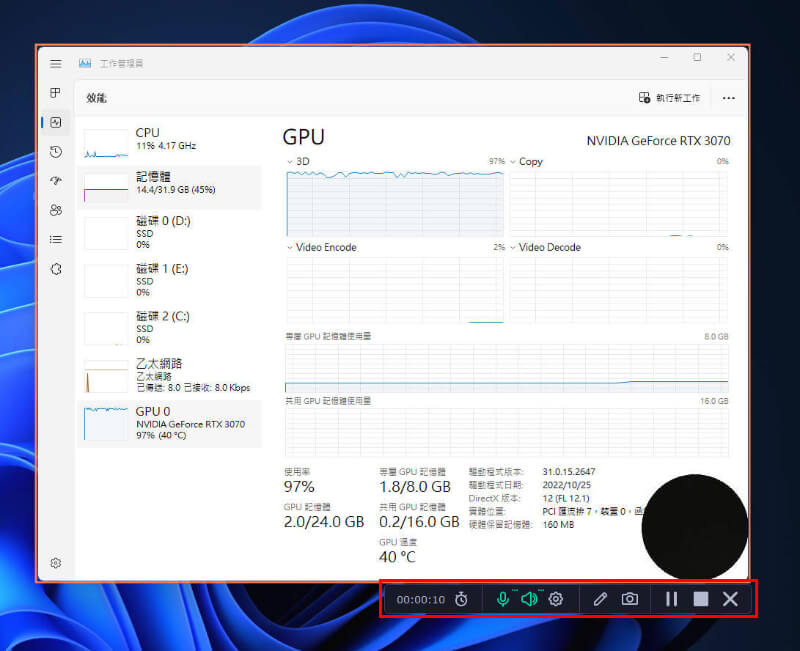Take a screenshot with the camera icon
Image resolution: width=800 pixels, height=651 pixels.
pyautogui.click(x=630, y=599)
